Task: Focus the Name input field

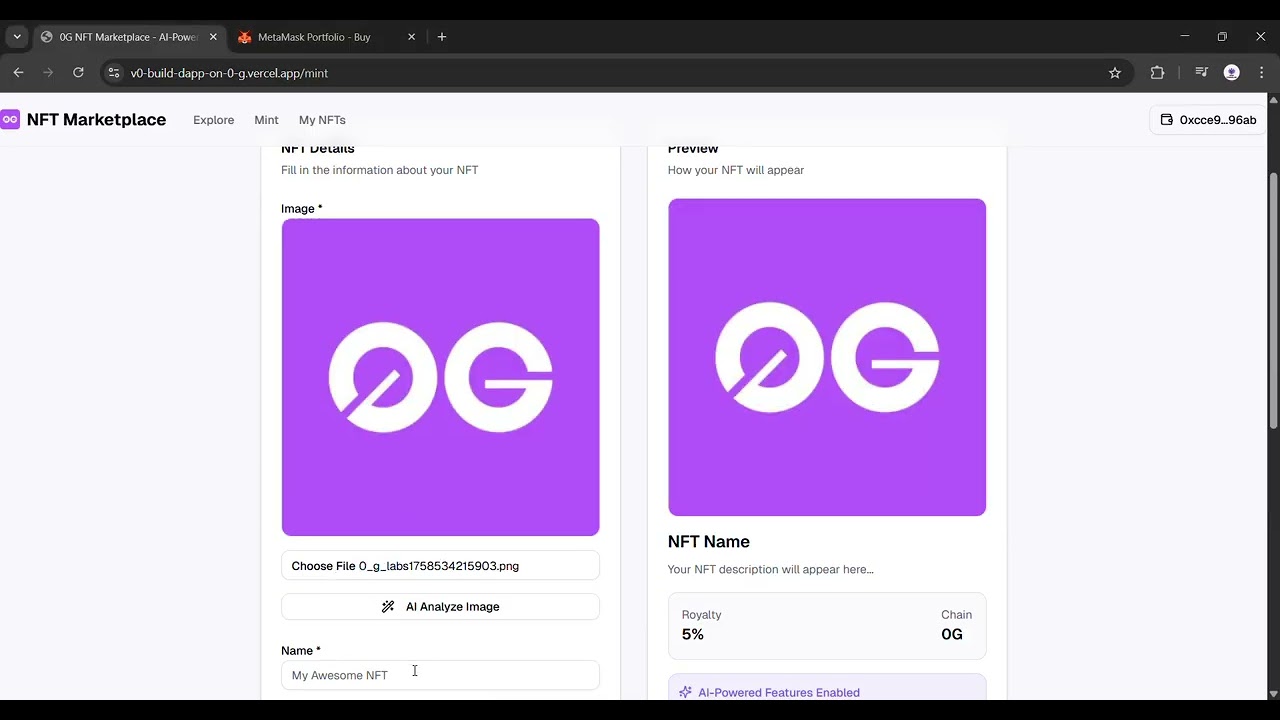Action: [440, 675]
